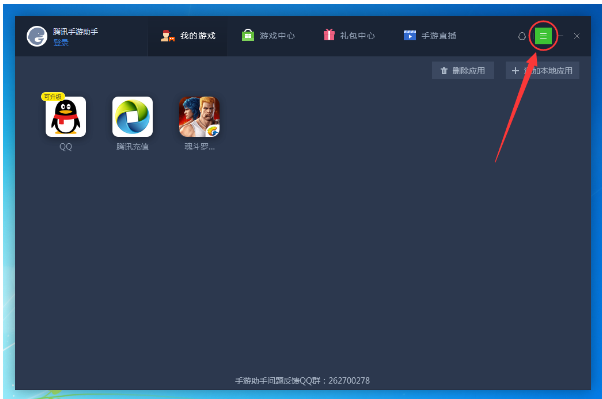The image size is (602, 399).
Task: Launch the 魂斗罗 game
Action: 199,117
